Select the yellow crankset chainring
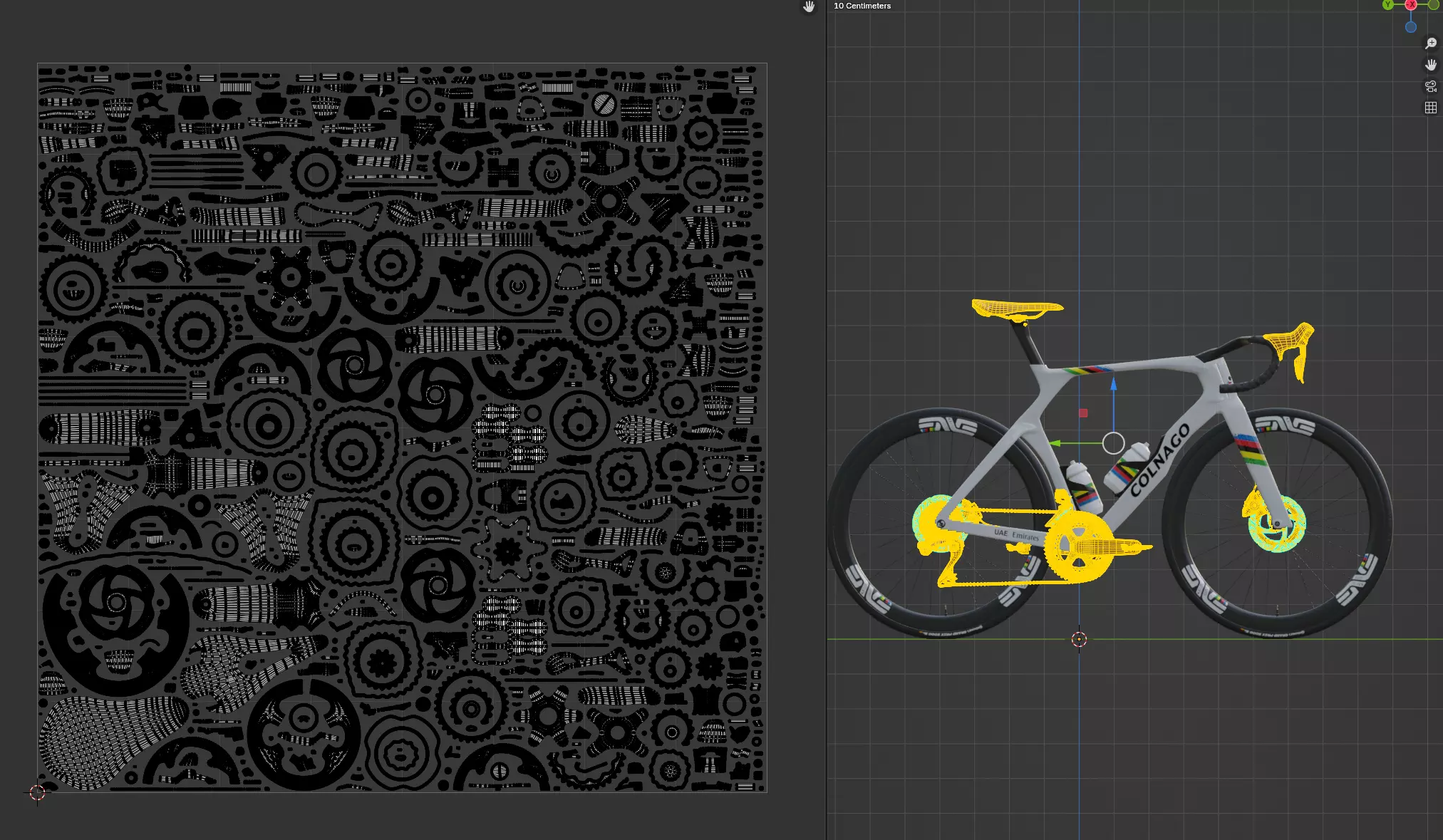The height and width of the screenshot is (840, 1443). (1078, 547)
